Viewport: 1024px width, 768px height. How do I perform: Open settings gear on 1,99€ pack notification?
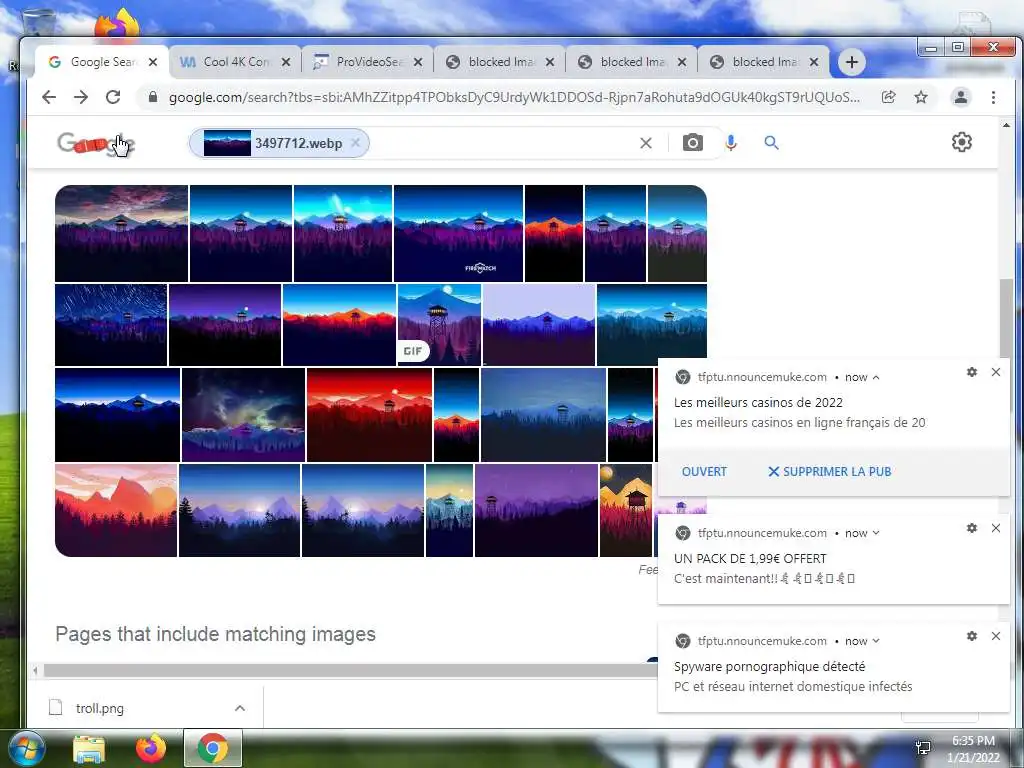972,528
